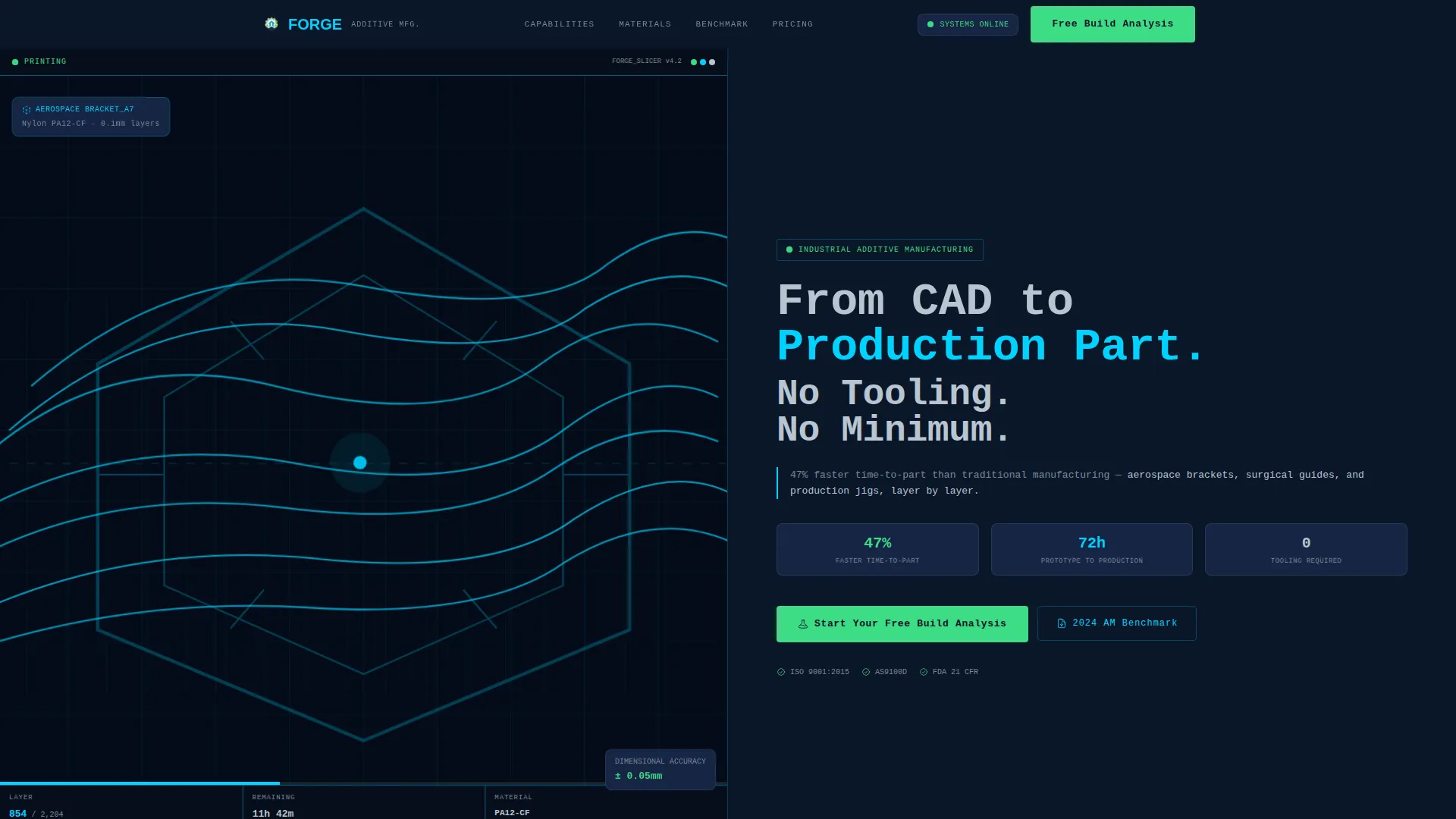Image resolution: width=1456 pixels, height=819 pixels.
Task: Click the green PRINTING status dot
Action: [x=15, y=62]
